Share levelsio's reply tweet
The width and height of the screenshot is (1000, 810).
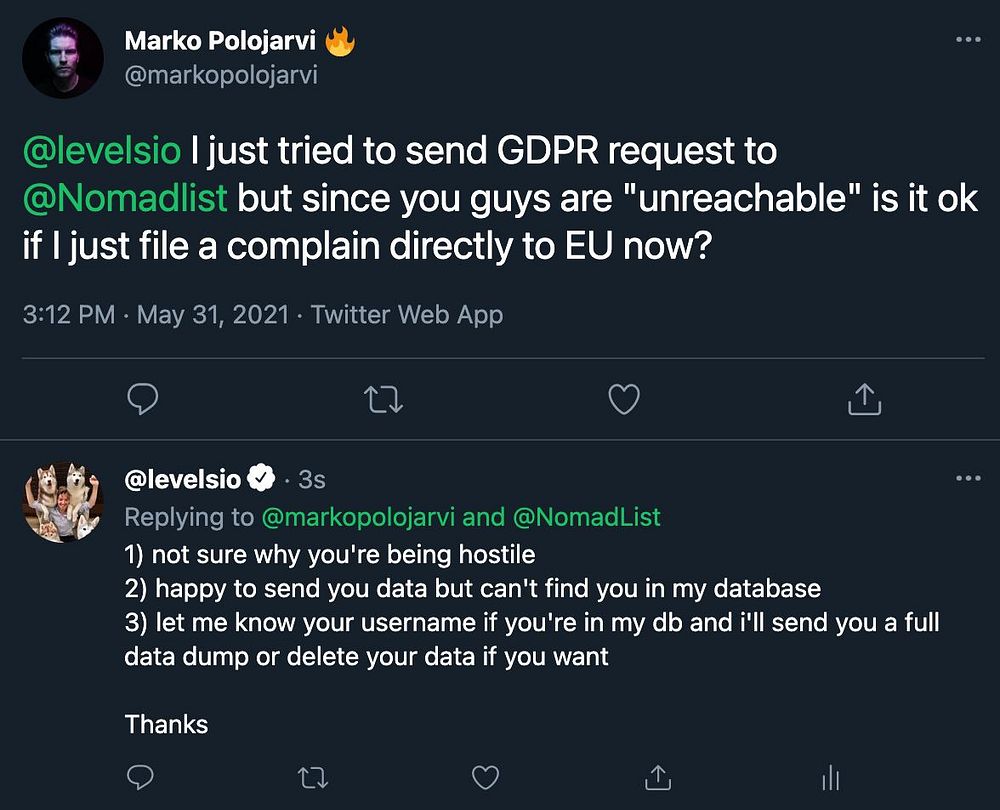pyautogui.click(x=657, y=777)
